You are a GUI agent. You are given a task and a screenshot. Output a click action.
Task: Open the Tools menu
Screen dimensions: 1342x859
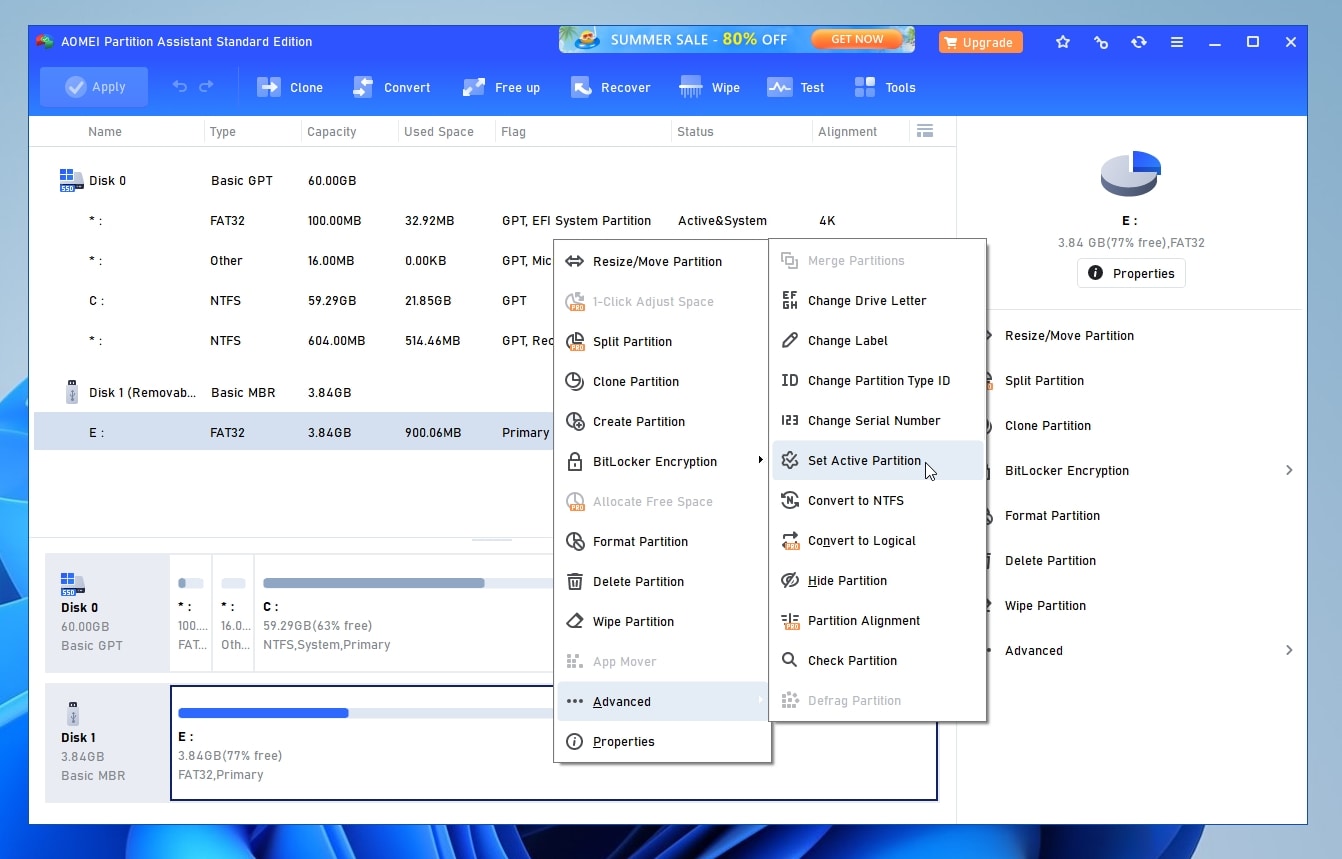[884, 87]
